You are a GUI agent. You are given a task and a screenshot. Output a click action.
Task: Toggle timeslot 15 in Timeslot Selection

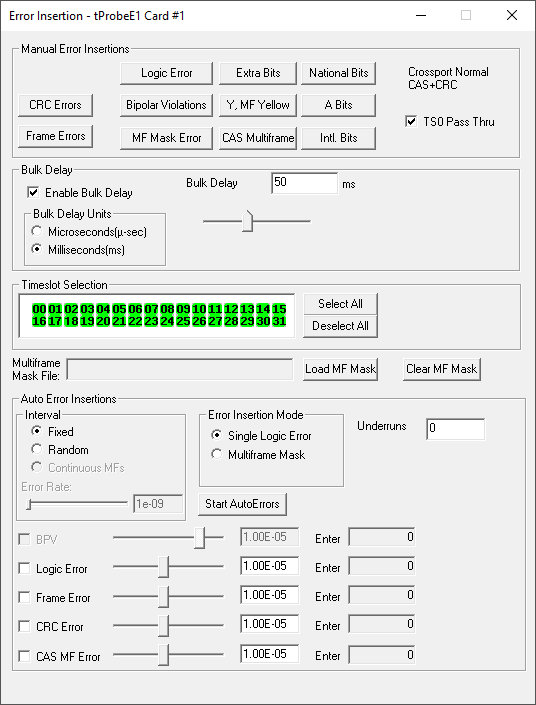[x=279, y=309]
